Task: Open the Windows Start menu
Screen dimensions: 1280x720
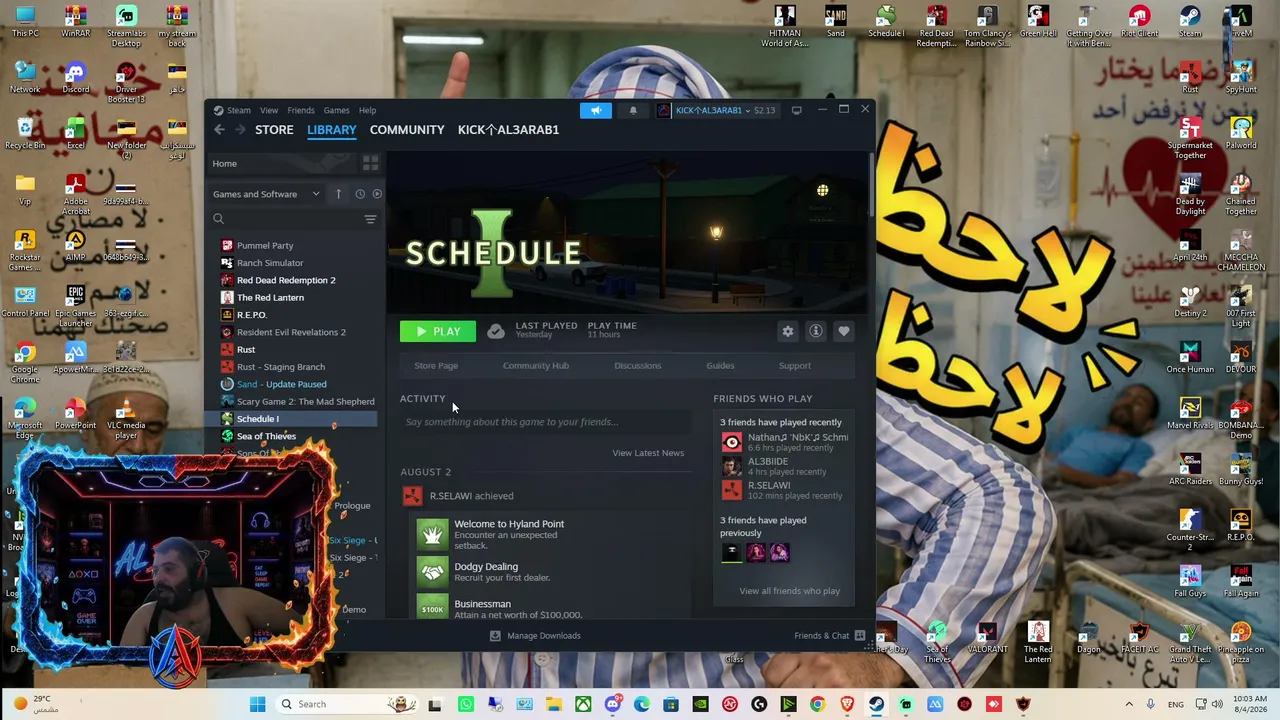Action: [x=257, y=704]
